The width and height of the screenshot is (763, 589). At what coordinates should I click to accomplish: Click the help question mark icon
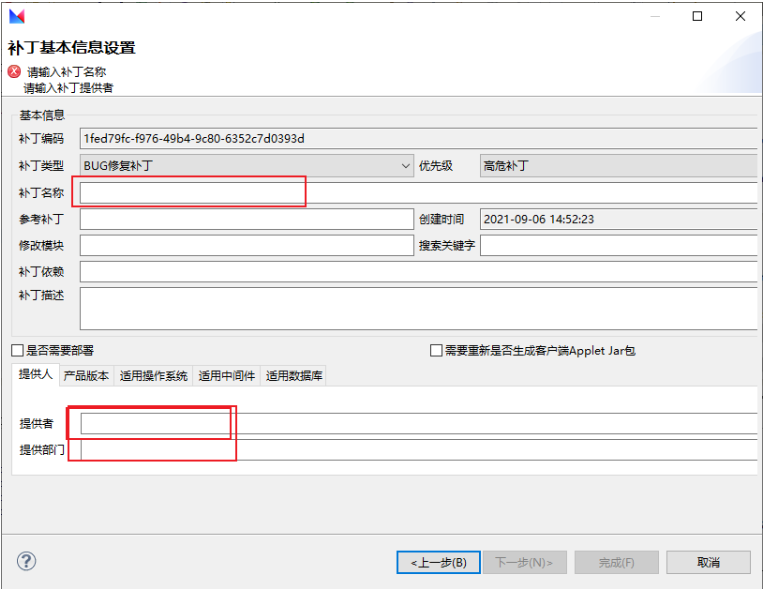click(x=26, y=561)
